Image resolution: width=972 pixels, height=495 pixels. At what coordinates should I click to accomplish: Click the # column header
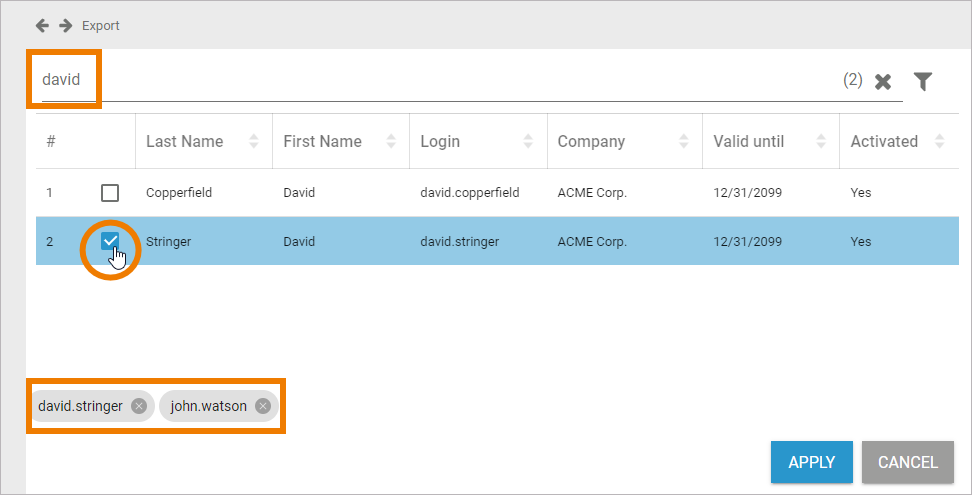(51, 141)
